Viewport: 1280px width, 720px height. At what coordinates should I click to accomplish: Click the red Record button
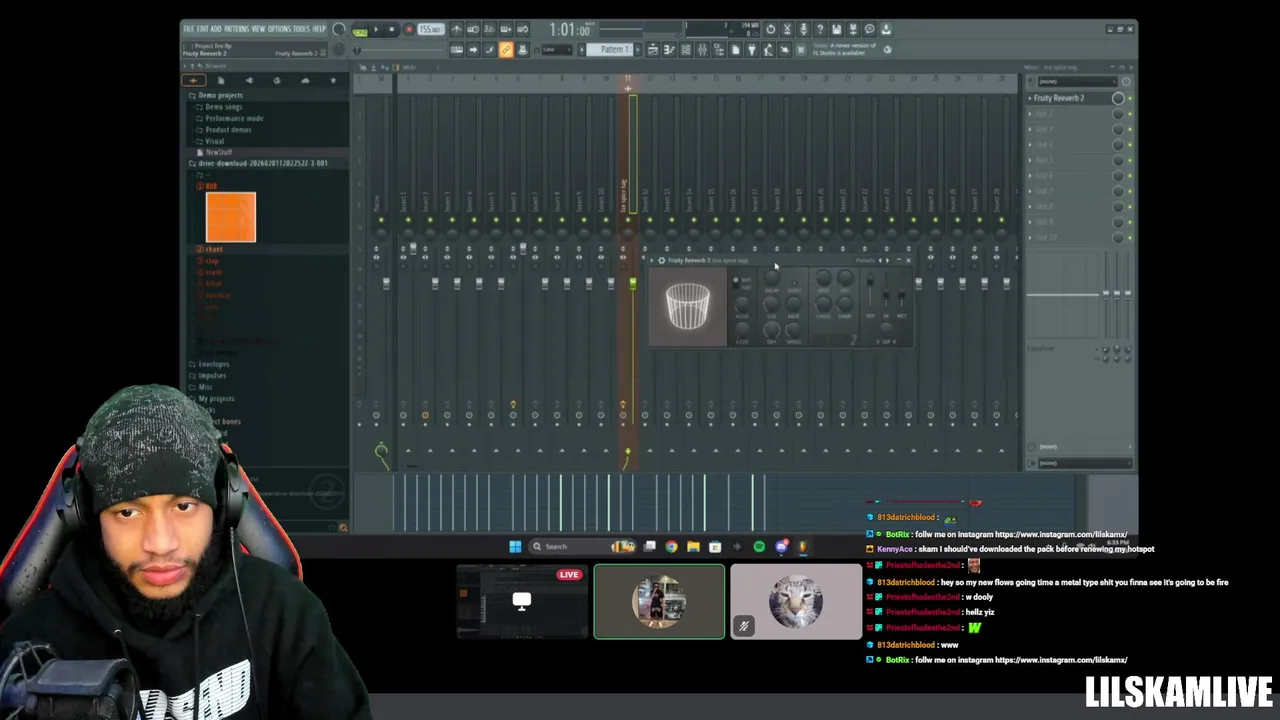(409, 29)
